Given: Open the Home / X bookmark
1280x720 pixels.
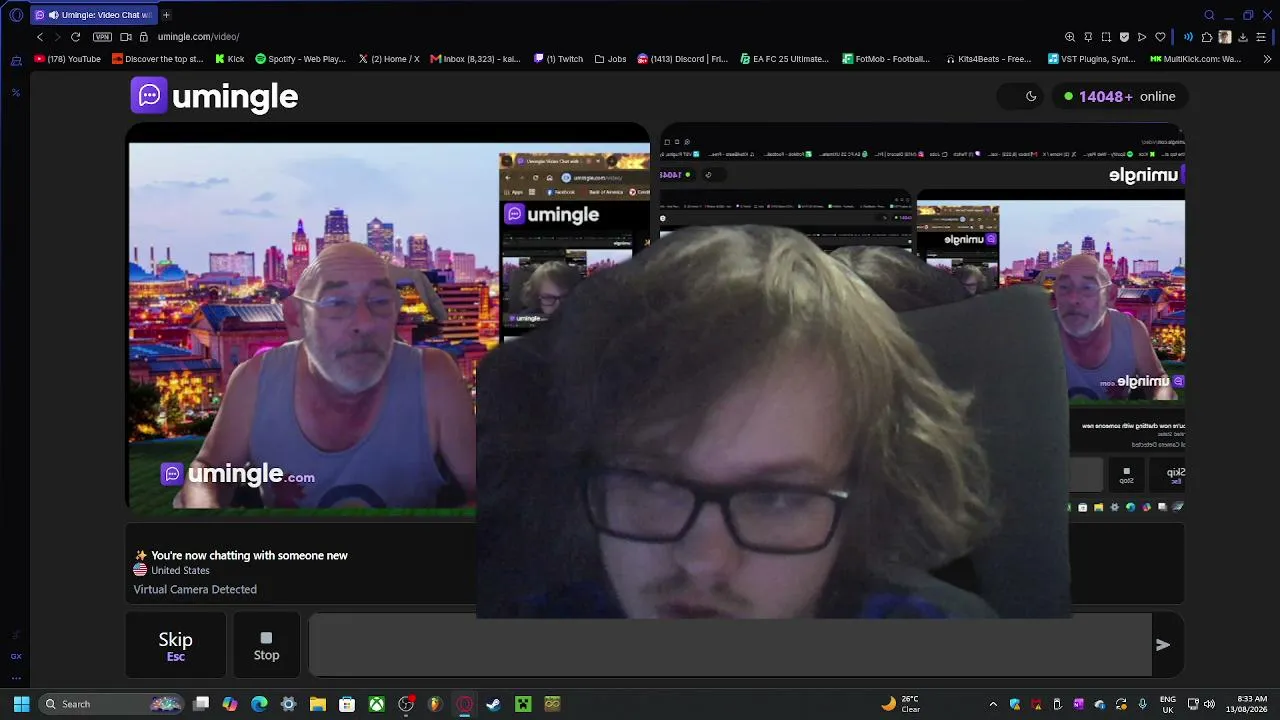Looking at the screenshot, I should (x=389, y=59).
